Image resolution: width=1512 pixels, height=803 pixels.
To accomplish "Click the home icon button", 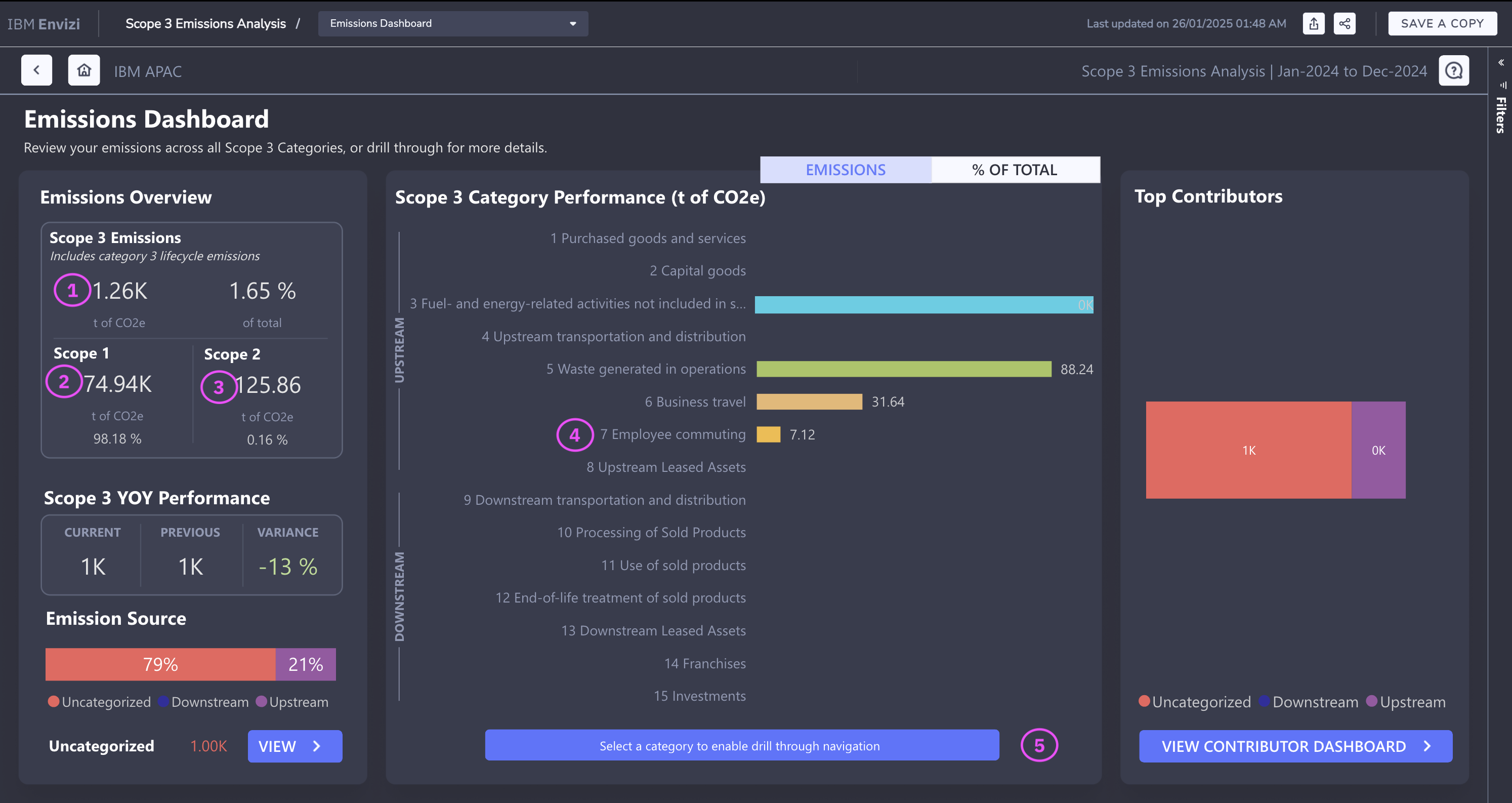I will [x=84, y=70].
